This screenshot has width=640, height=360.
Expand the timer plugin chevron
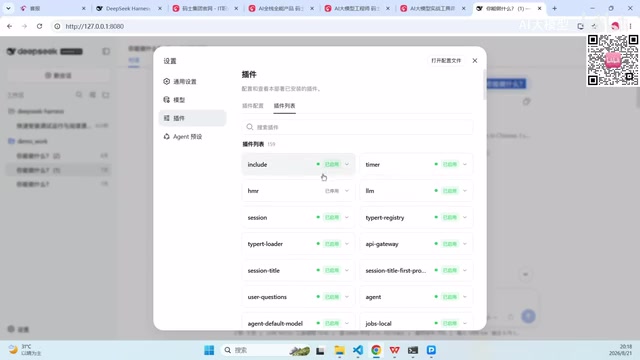tap(464, 164)
